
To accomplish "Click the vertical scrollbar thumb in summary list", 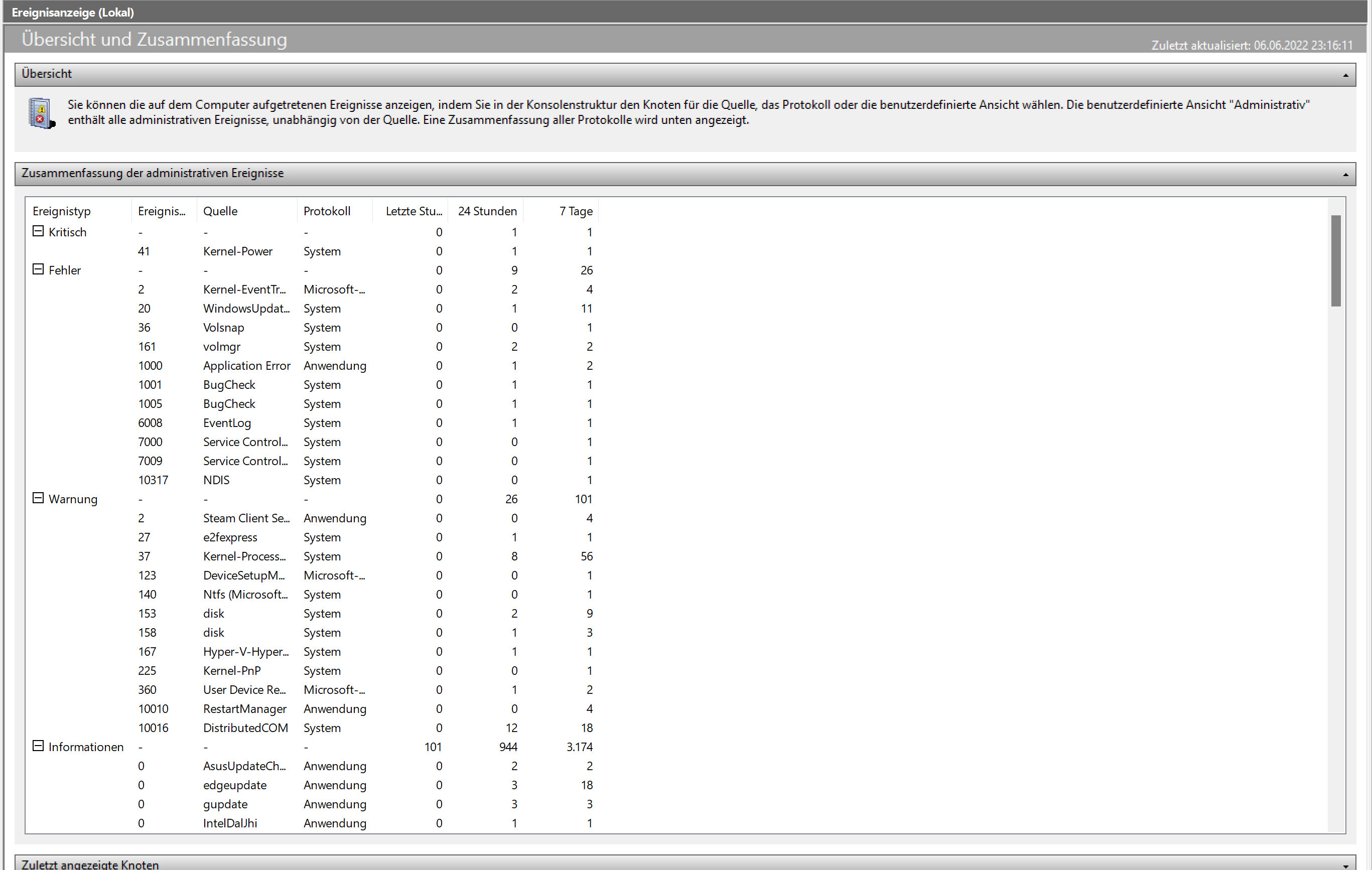I will 1335,261.
